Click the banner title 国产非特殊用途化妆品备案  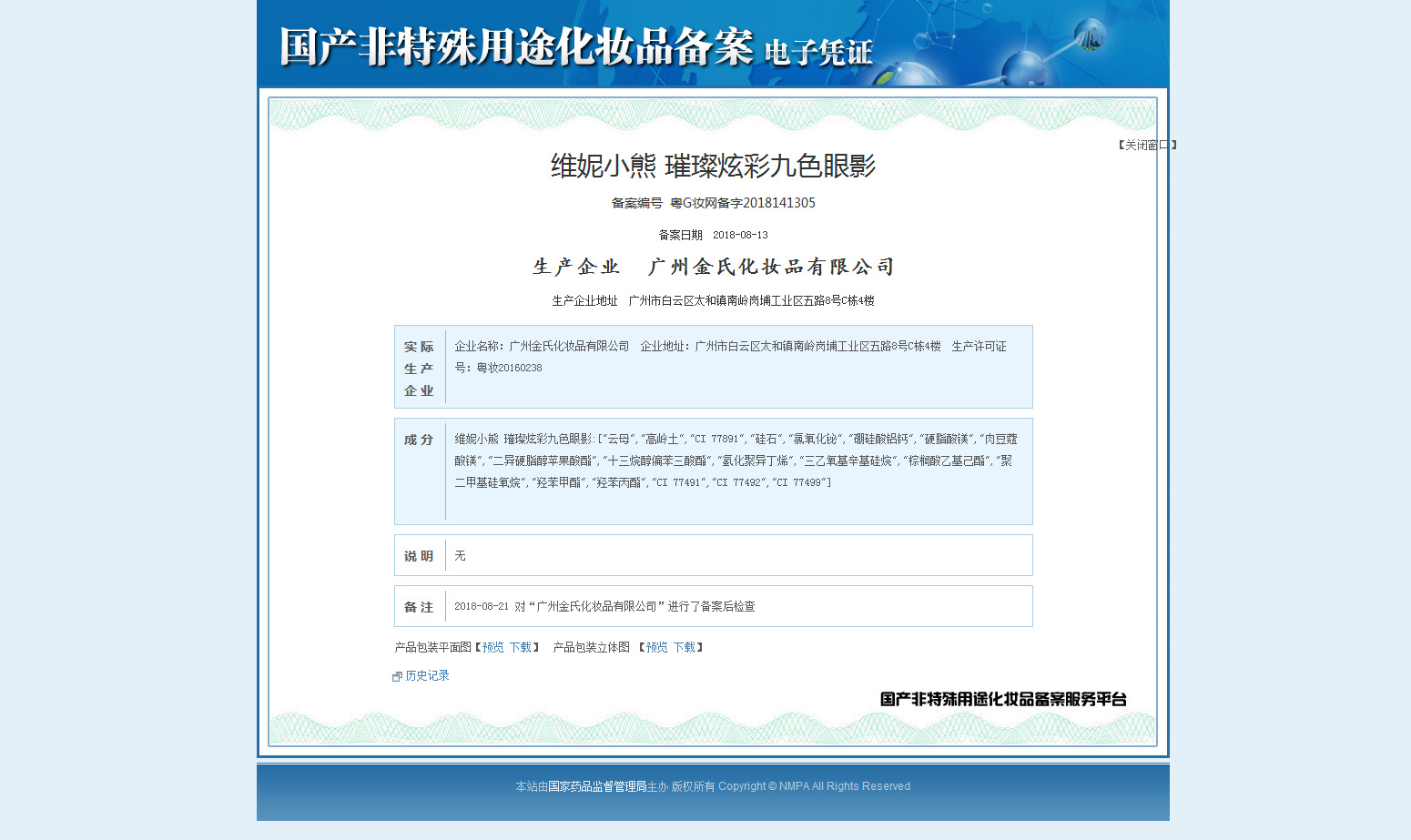[516, 46]
